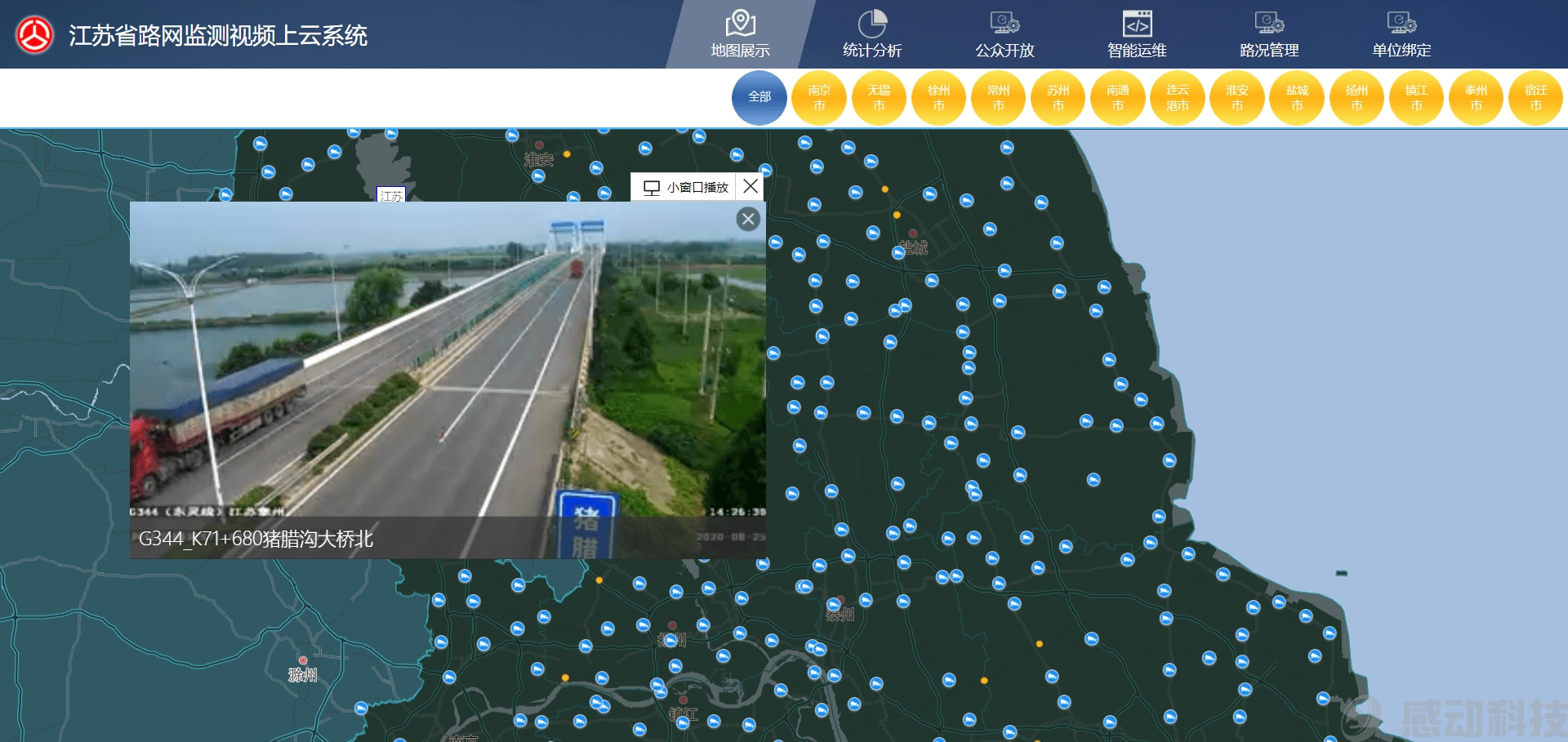Choose the 连云港市 city filter
This screenshot has height=742, width=1568.
click(x=1177, y=97)
